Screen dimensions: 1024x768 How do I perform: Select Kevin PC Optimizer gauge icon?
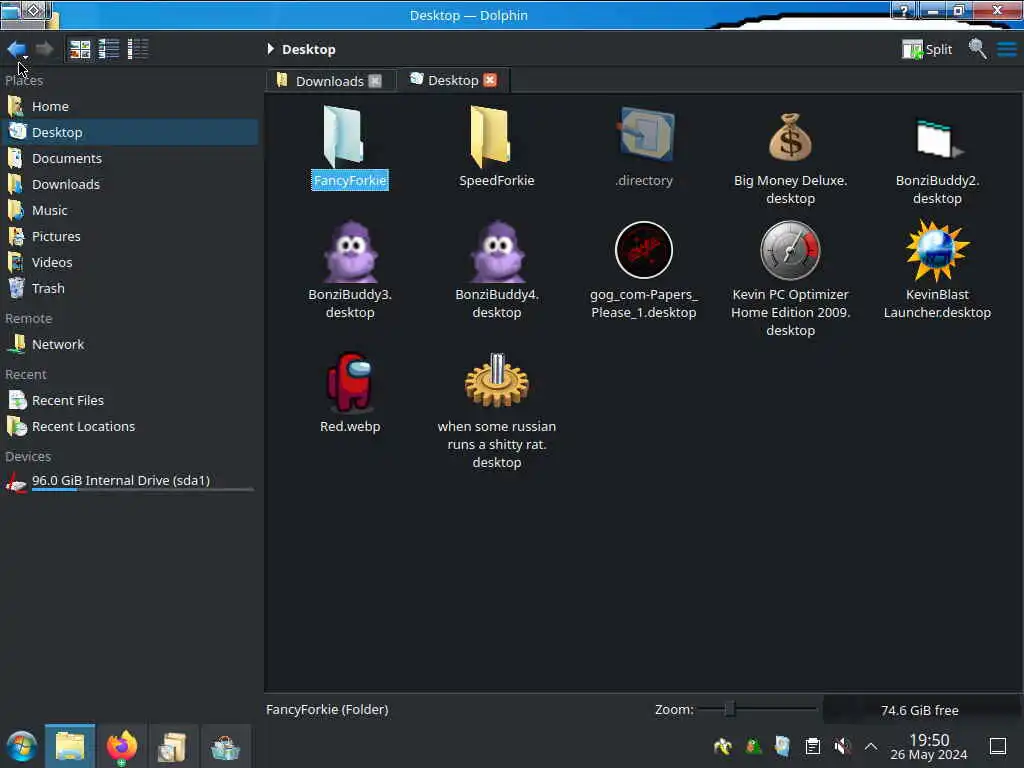(790, 250)
